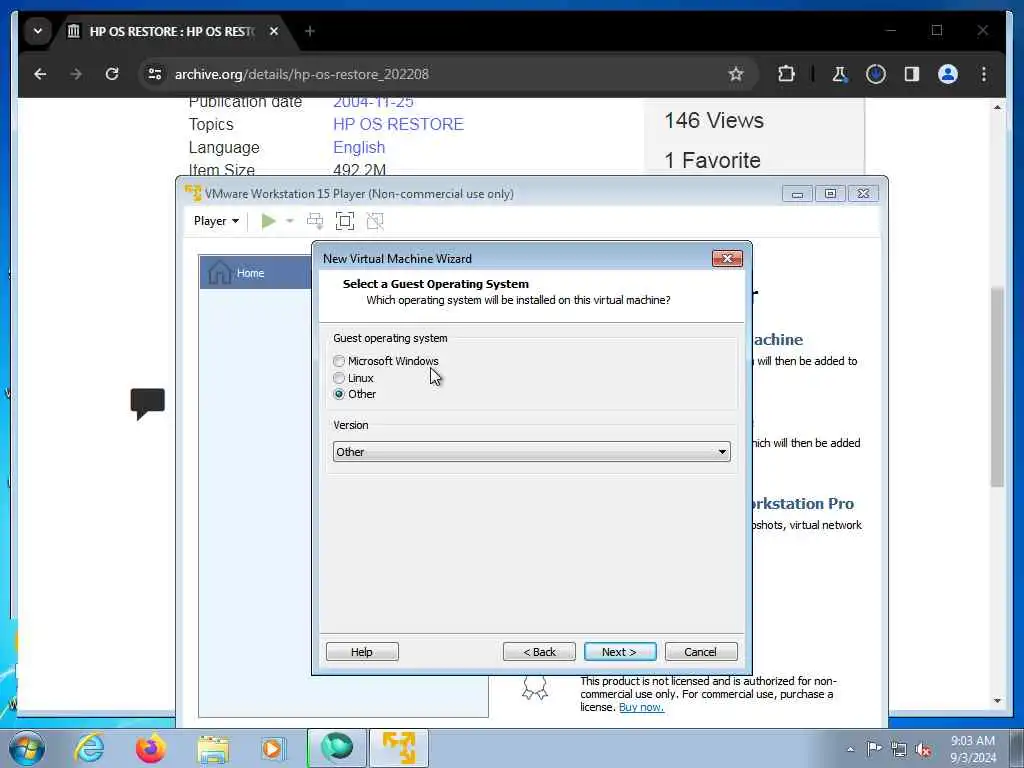Toggle the browser side panel icon
1024x768 pixels.
point(912,74)
